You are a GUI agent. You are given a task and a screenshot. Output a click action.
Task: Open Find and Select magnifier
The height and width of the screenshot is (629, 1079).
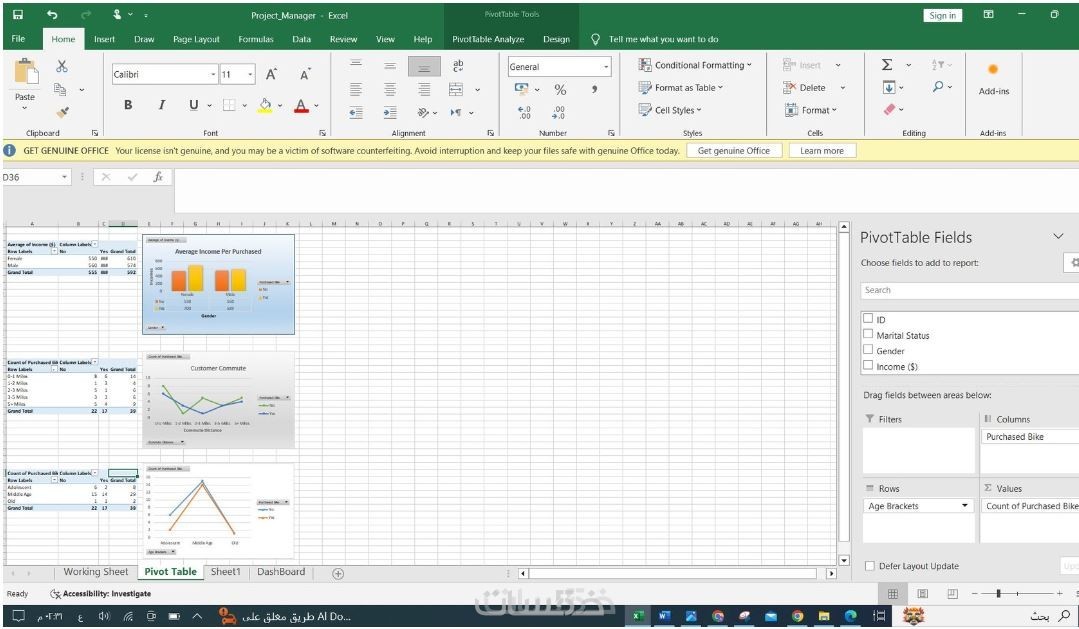(x=938, y=87)
